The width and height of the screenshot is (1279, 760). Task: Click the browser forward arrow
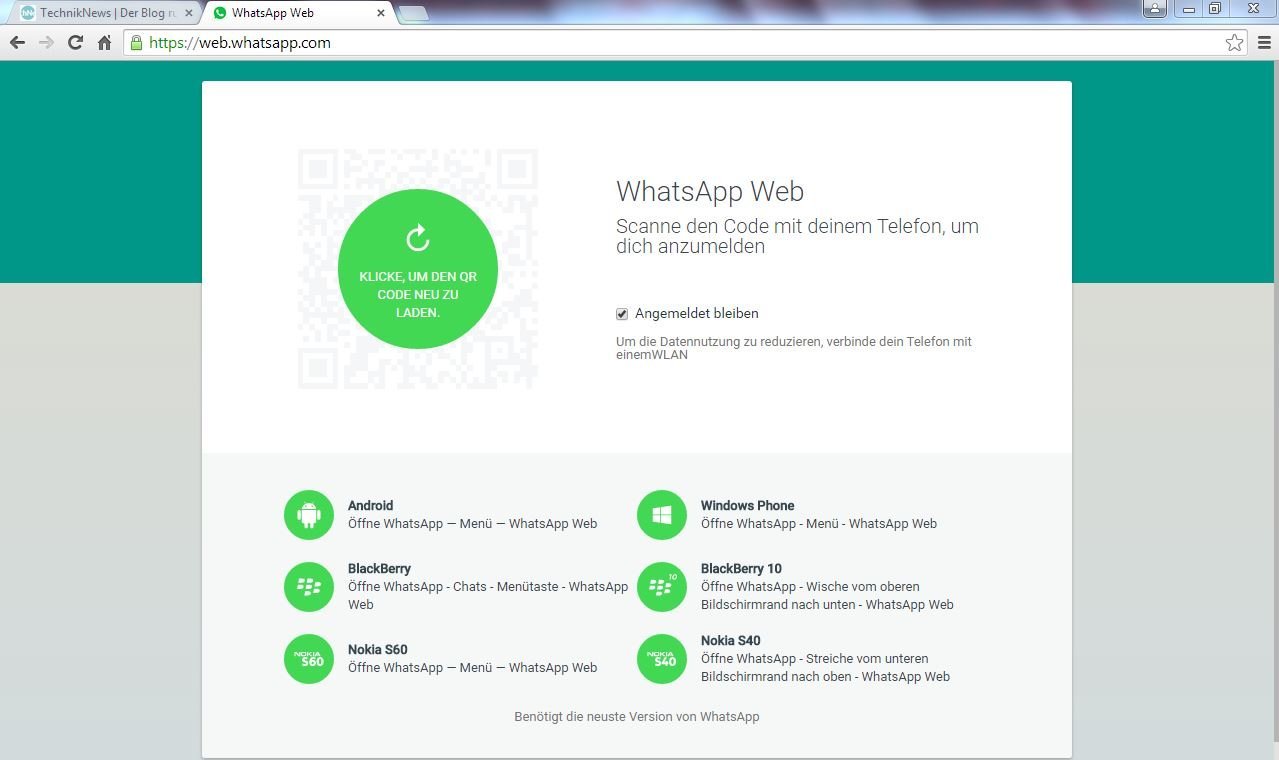pyautogui.click(x=46, y=43)
